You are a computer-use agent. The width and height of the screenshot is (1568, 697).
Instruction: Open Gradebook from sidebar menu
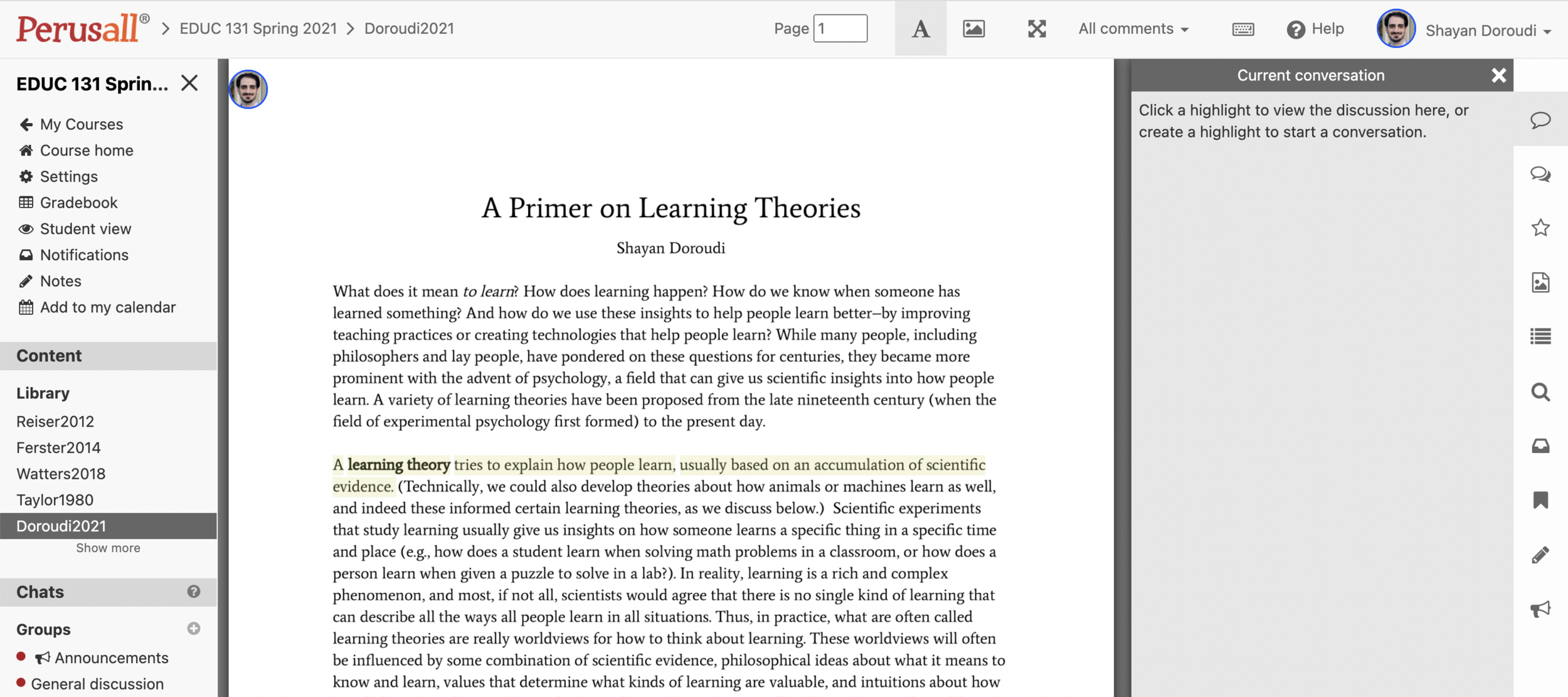click(78, 203)
